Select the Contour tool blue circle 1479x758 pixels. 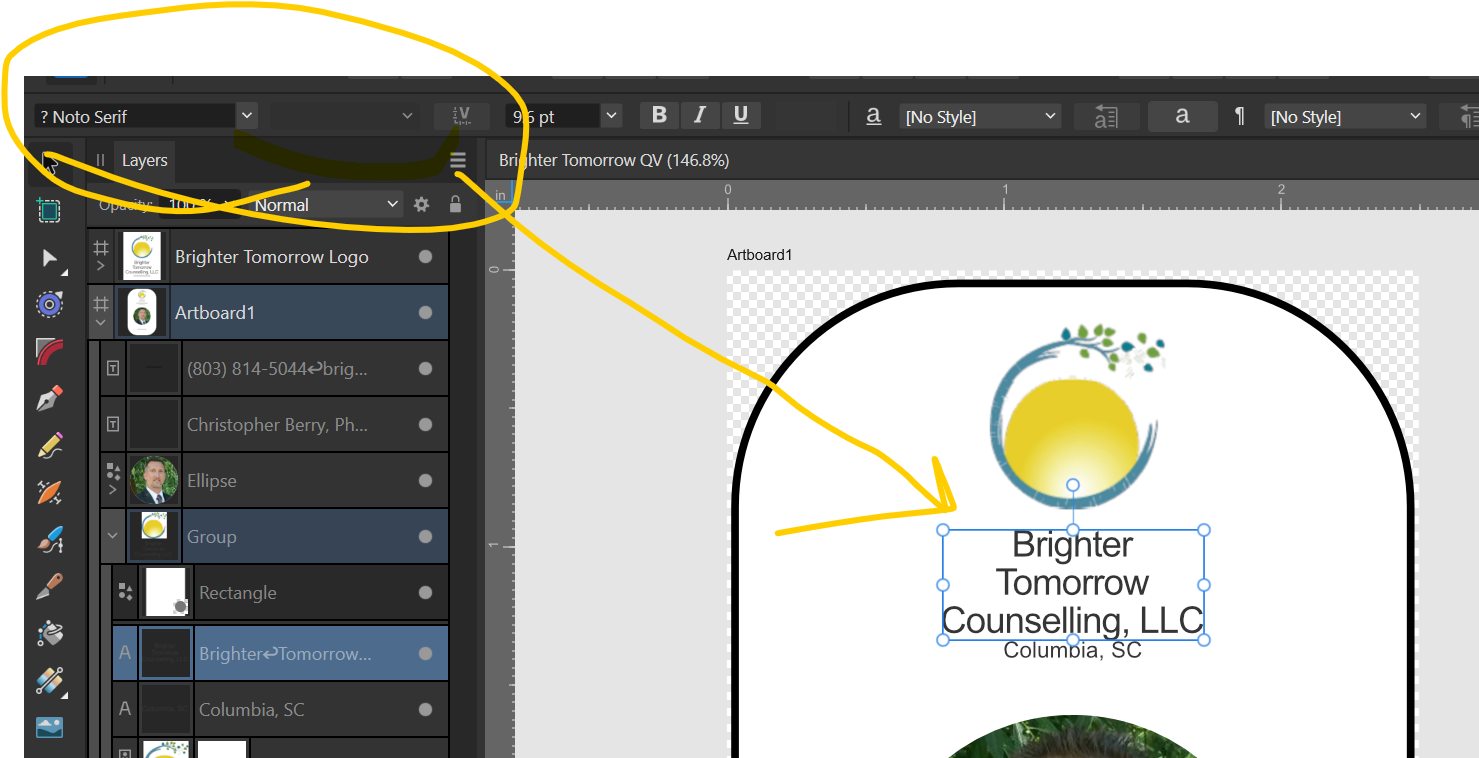pos(49,305)
